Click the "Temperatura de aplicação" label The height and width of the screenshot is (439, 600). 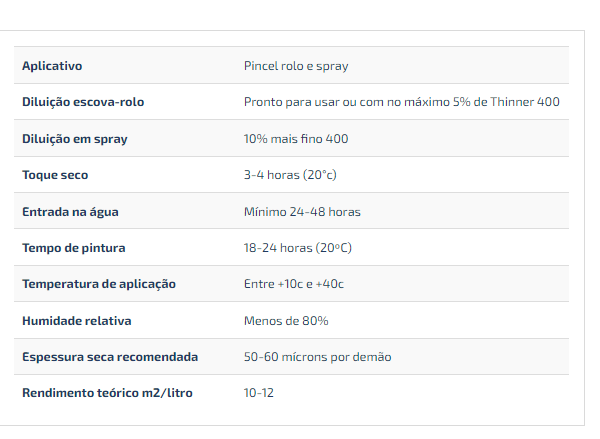99,284
